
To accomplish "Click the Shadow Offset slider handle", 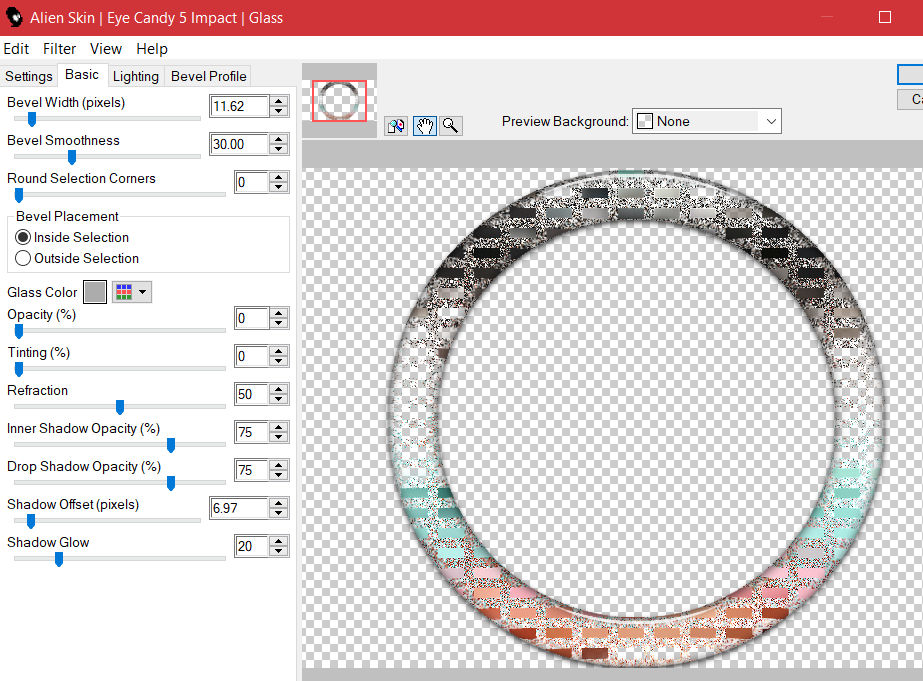I will [x=31, y=521].
